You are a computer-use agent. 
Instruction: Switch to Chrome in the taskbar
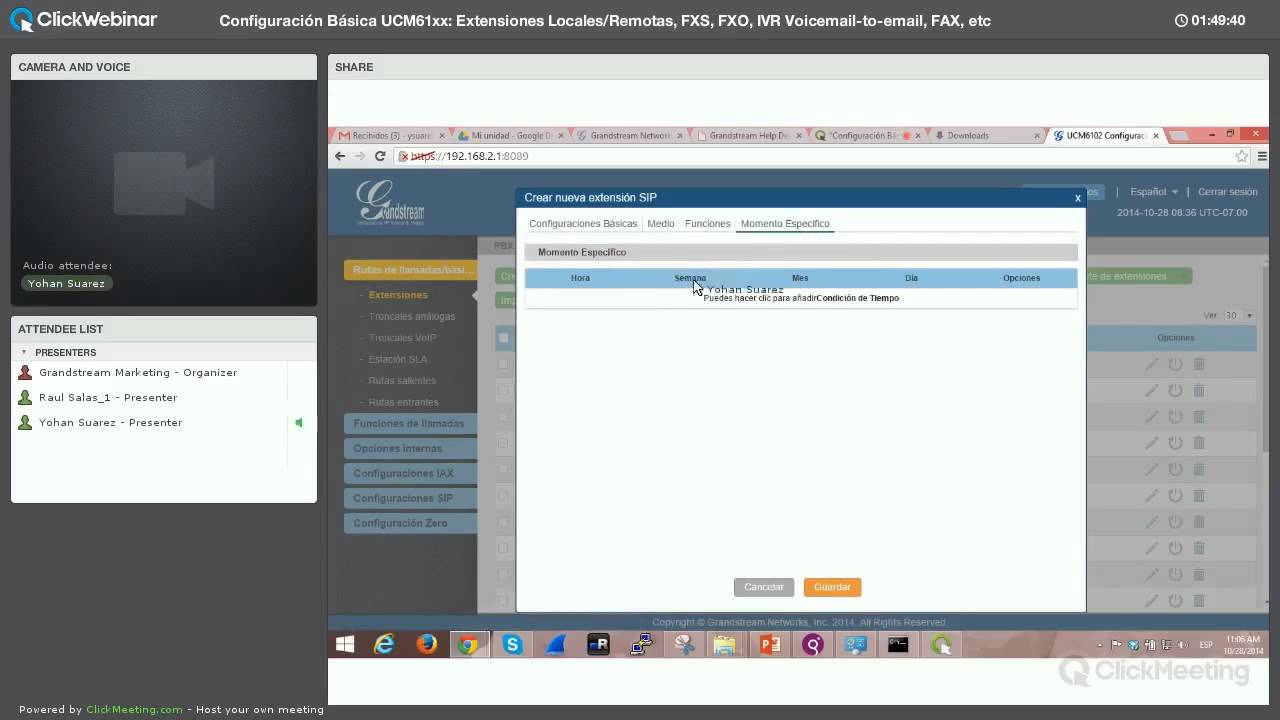tap(468, 645)
